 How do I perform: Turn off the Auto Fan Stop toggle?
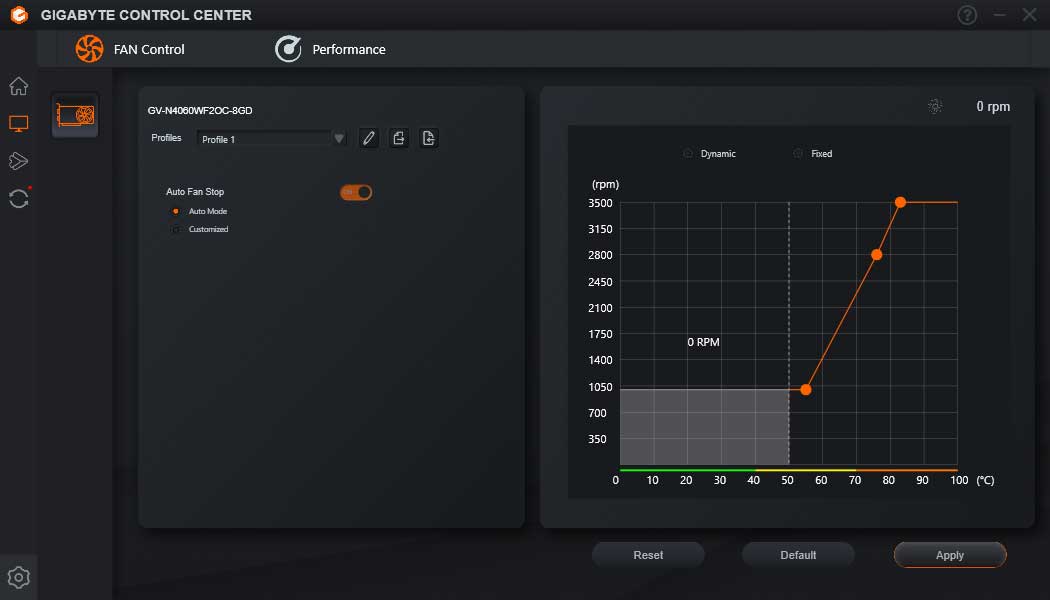tap(356, 191)
